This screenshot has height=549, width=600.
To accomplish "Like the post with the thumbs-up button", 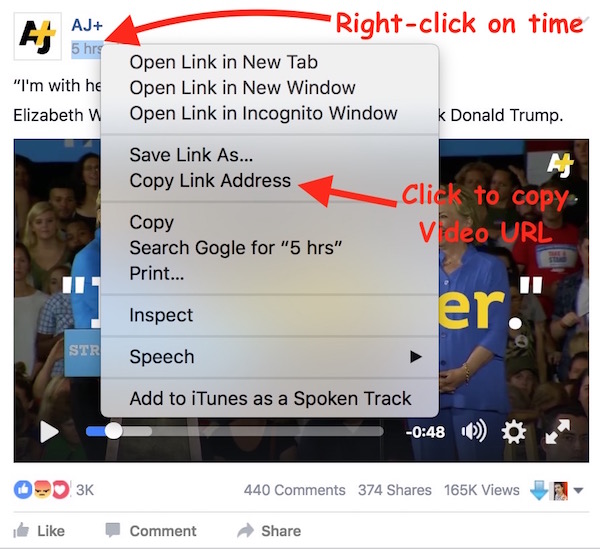I will pos(39,531).
